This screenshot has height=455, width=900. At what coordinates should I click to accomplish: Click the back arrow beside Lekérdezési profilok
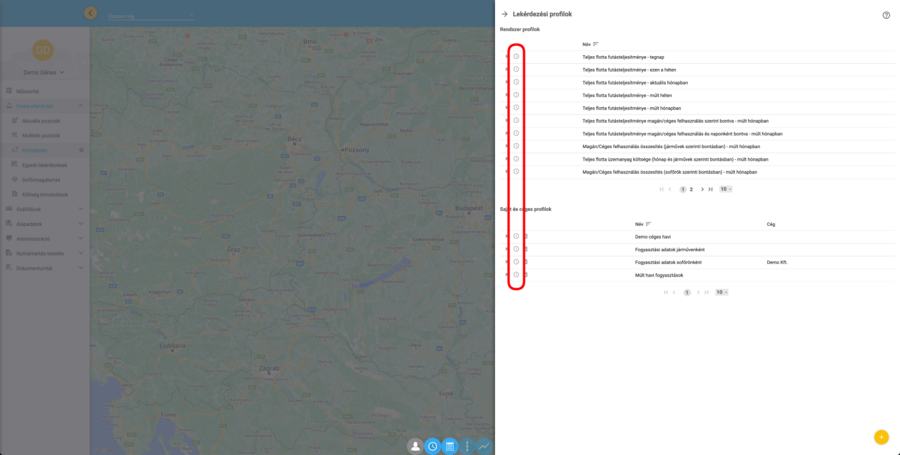505,14
